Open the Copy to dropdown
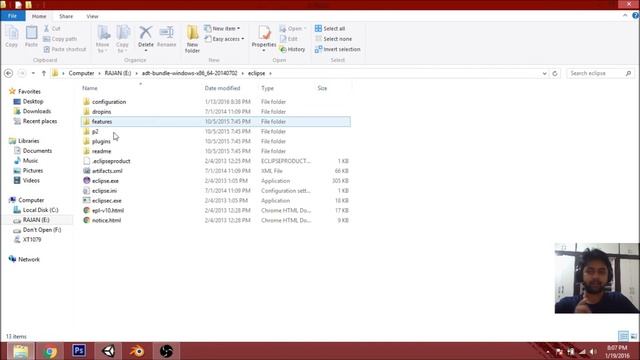Screen dimensions: 640x360 [x=122, y=39]
